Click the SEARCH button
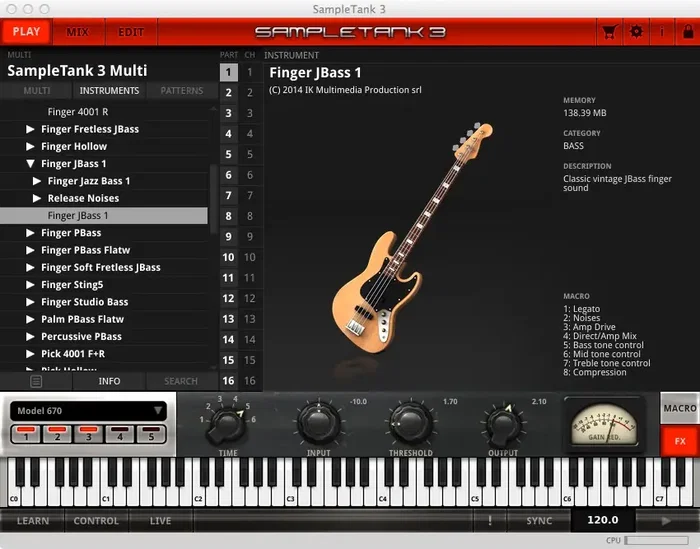This screenshot has width=700, height=549. tap(181, 381)
